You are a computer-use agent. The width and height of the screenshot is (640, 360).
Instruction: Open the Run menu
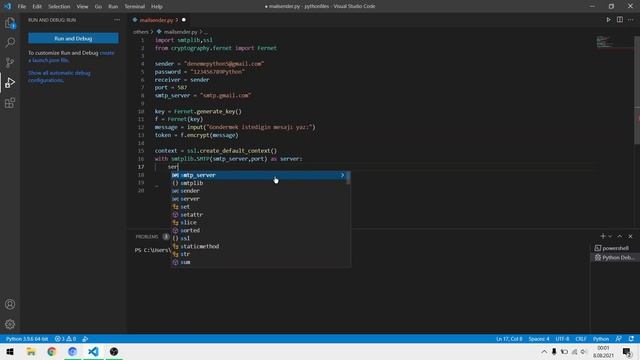[x=113, y=7]
